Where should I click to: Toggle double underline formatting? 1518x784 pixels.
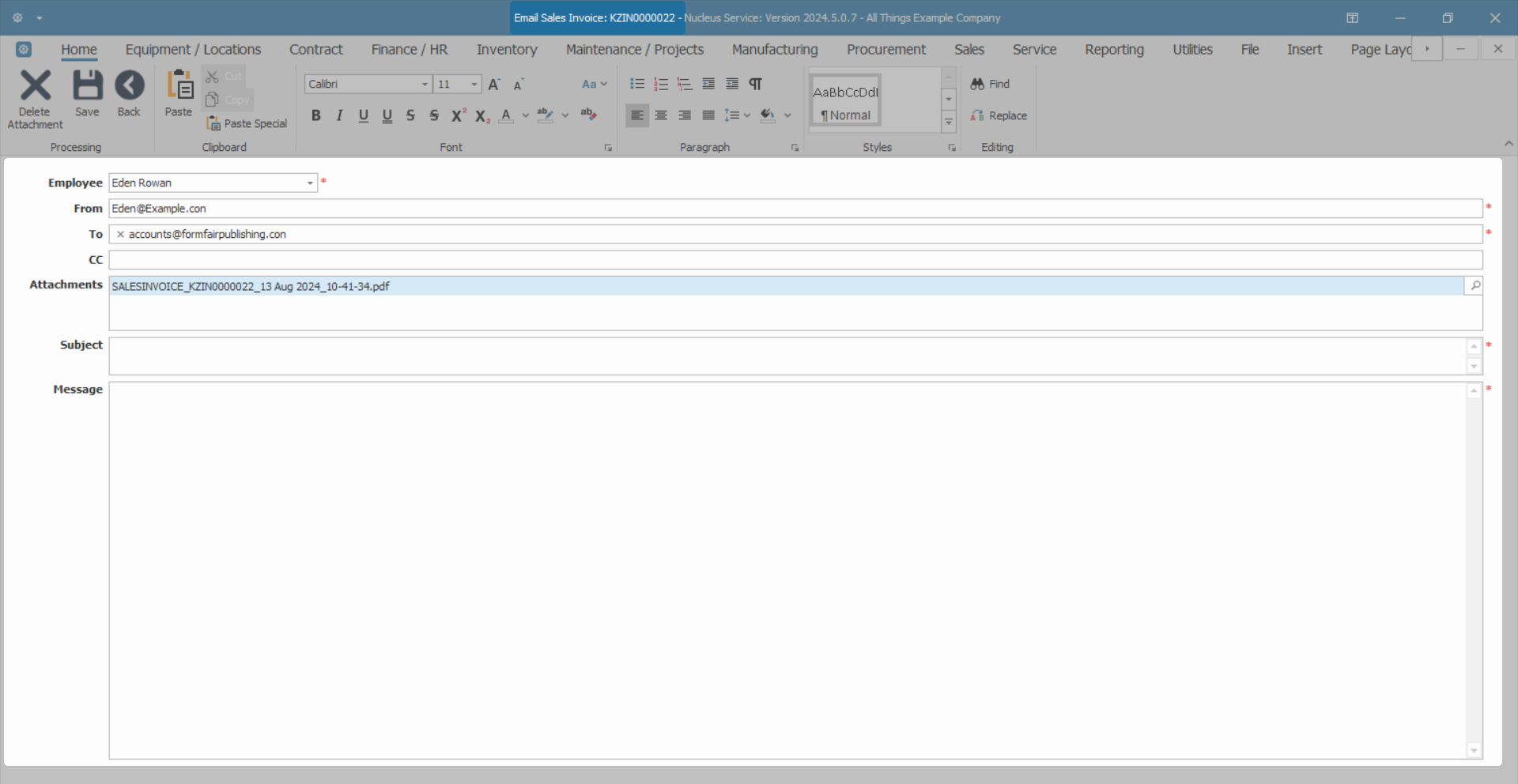coord(387,115)
